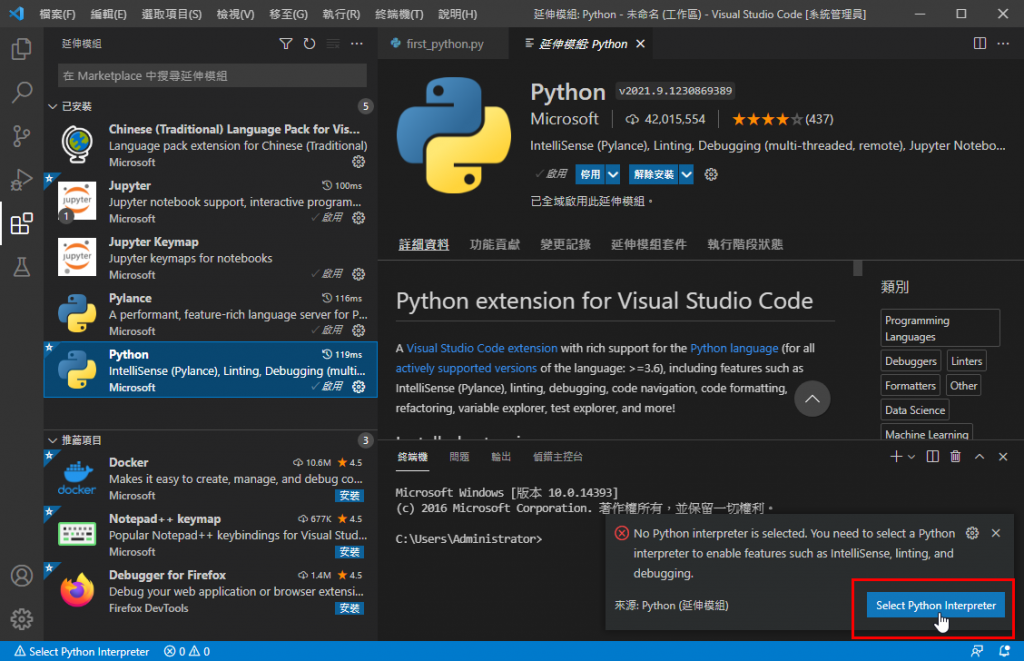Open Data Science category tag
This screenshot has height=661, width=1024.
click(914, 410)
